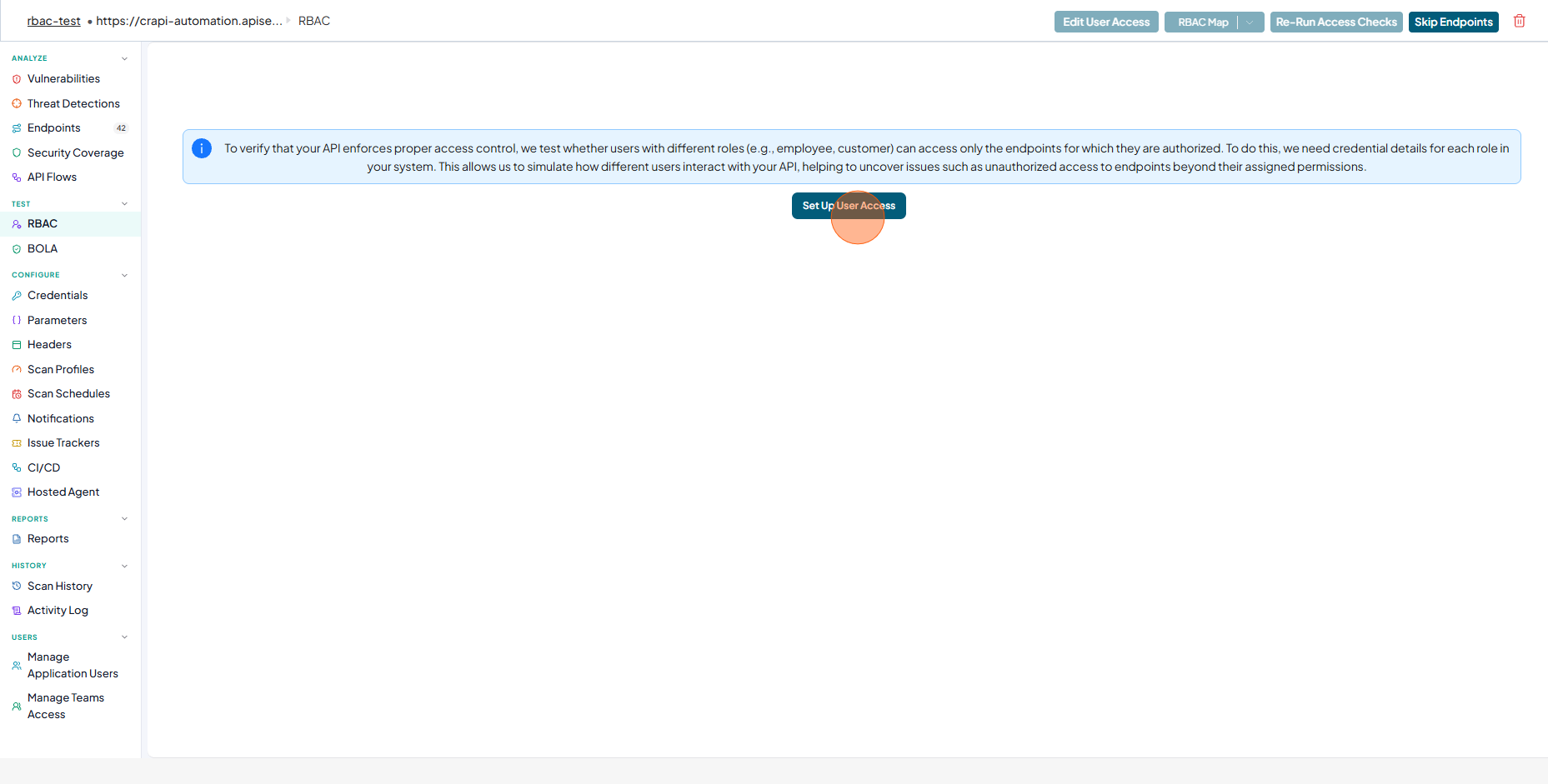
Task: Click the API Flows icon
Action: [x=17, y=177]
